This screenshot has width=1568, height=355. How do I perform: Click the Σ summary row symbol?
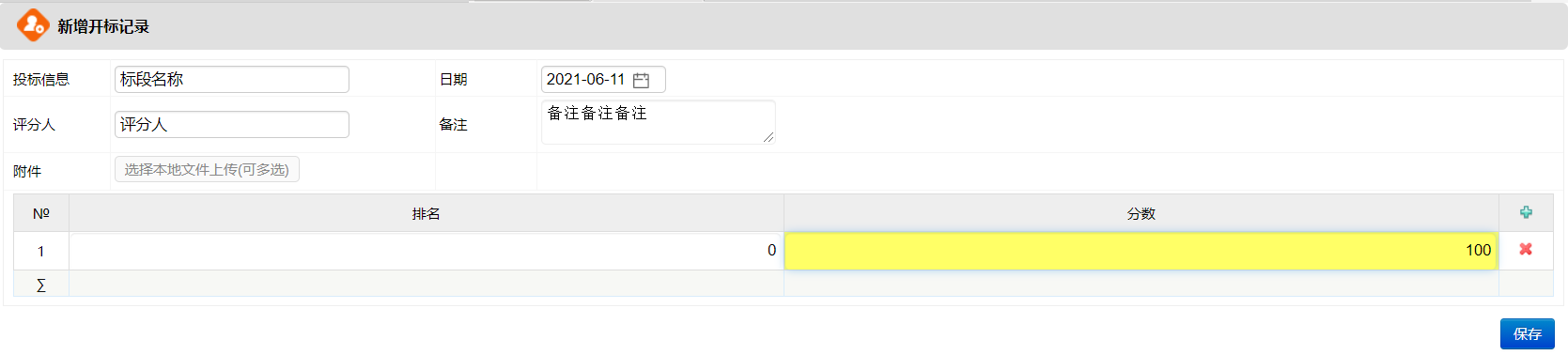point(40,285)
